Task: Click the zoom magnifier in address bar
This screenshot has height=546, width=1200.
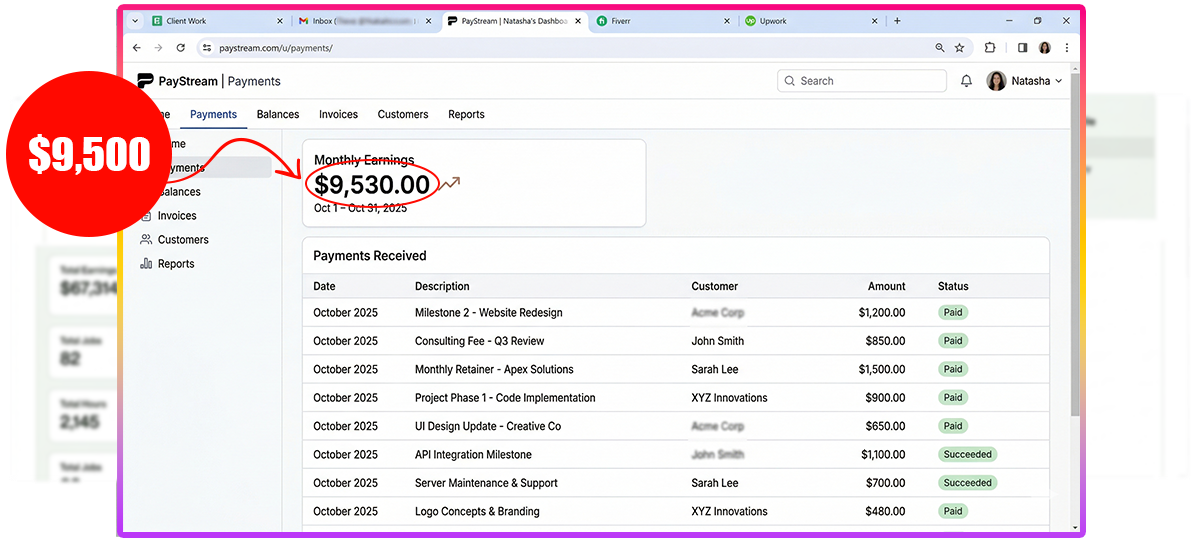Action: [939, 48]
